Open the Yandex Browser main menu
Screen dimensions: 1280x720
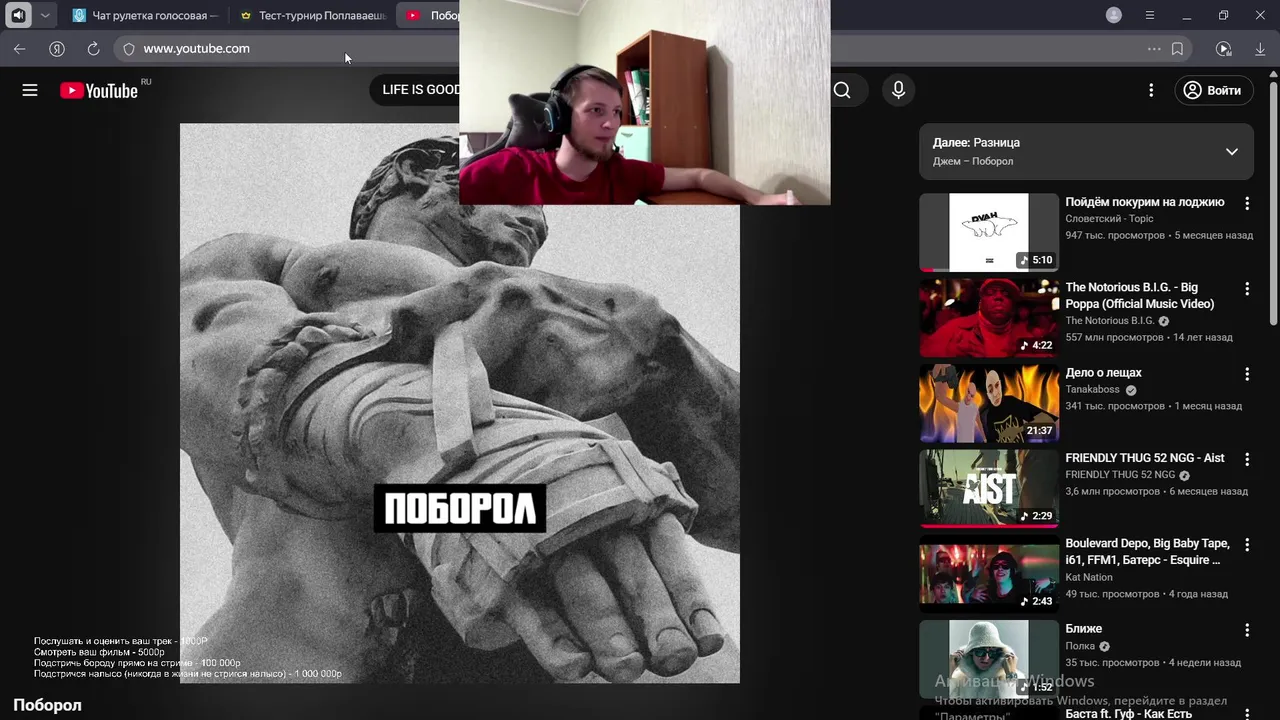tap(1150, 15)
